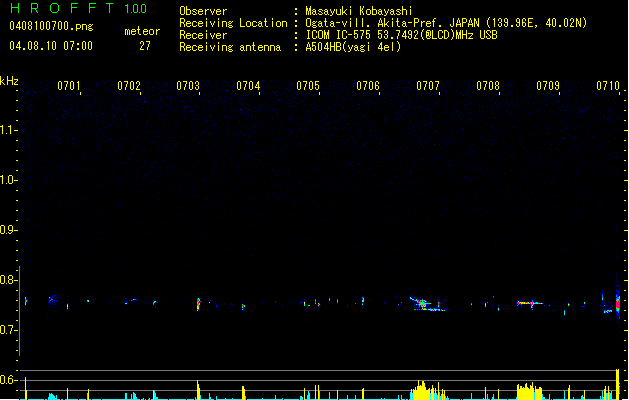The height and width of the screenshot is (400, 629).
Task: Click the Receiving antenna label
Action: pyautogui.click(x=230, y=47)
